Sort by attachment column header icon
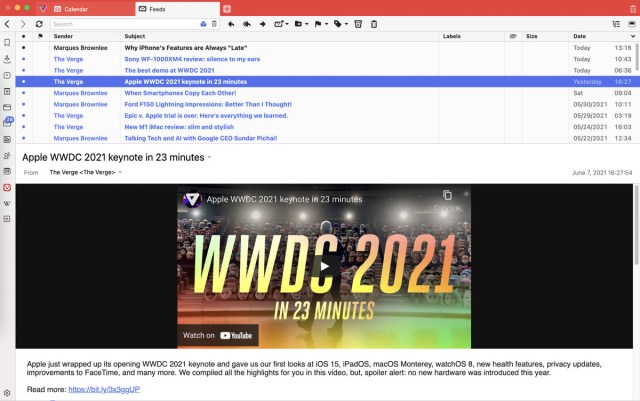 (x=513, y=36)
